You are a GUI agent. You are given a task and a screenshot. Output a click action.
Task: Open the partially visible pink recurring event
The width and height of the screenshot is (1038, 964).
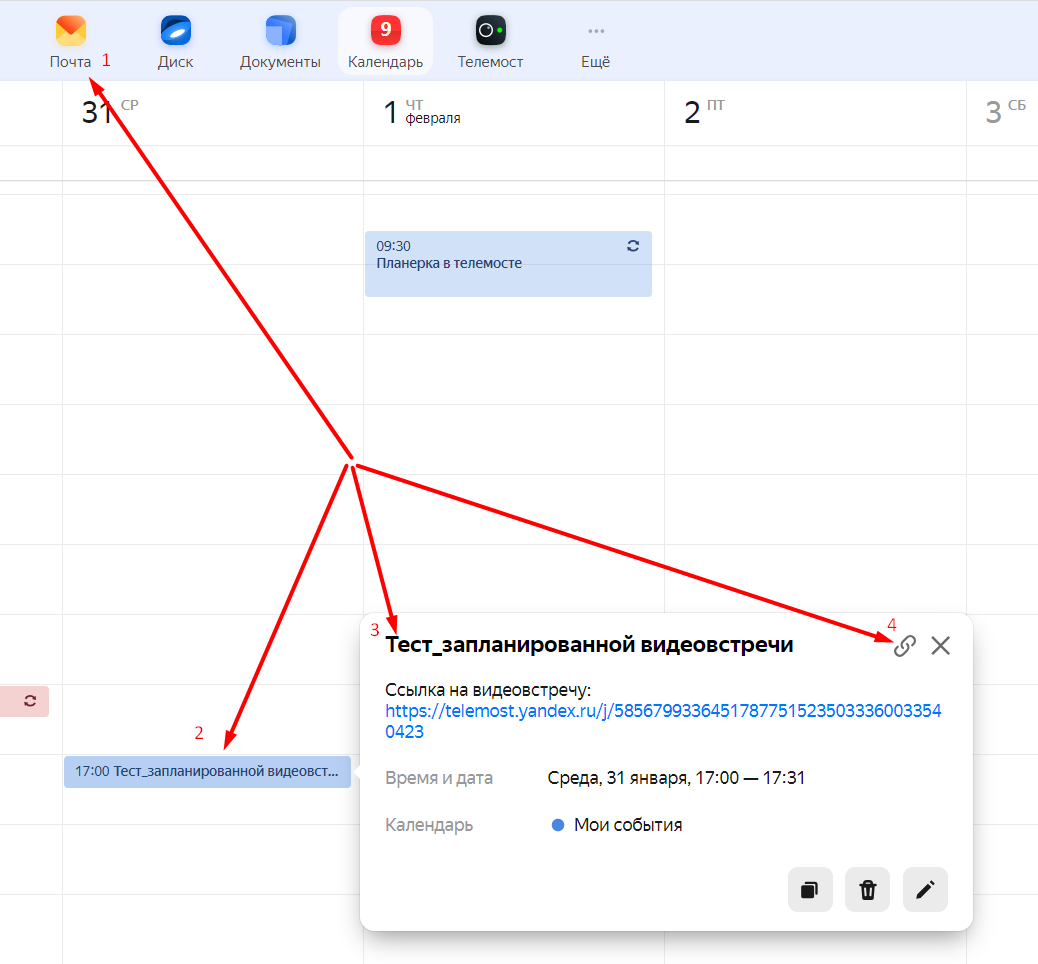[x=24, y=701]
